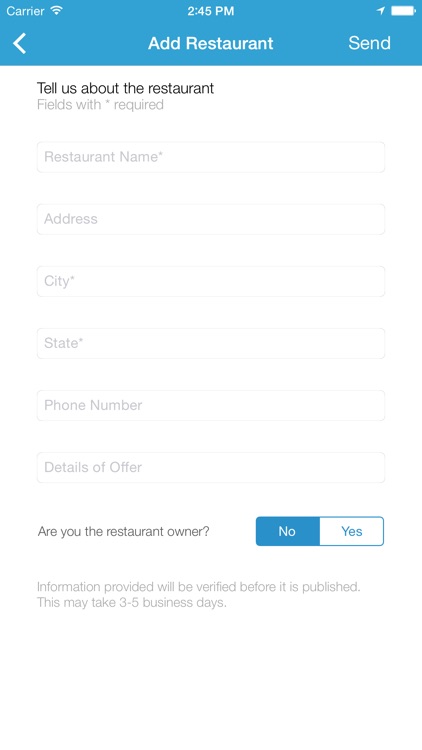Viewport: 422px width, 750px height.
Task: Select Yes for restaurant owner
Action: click(352, 531)
